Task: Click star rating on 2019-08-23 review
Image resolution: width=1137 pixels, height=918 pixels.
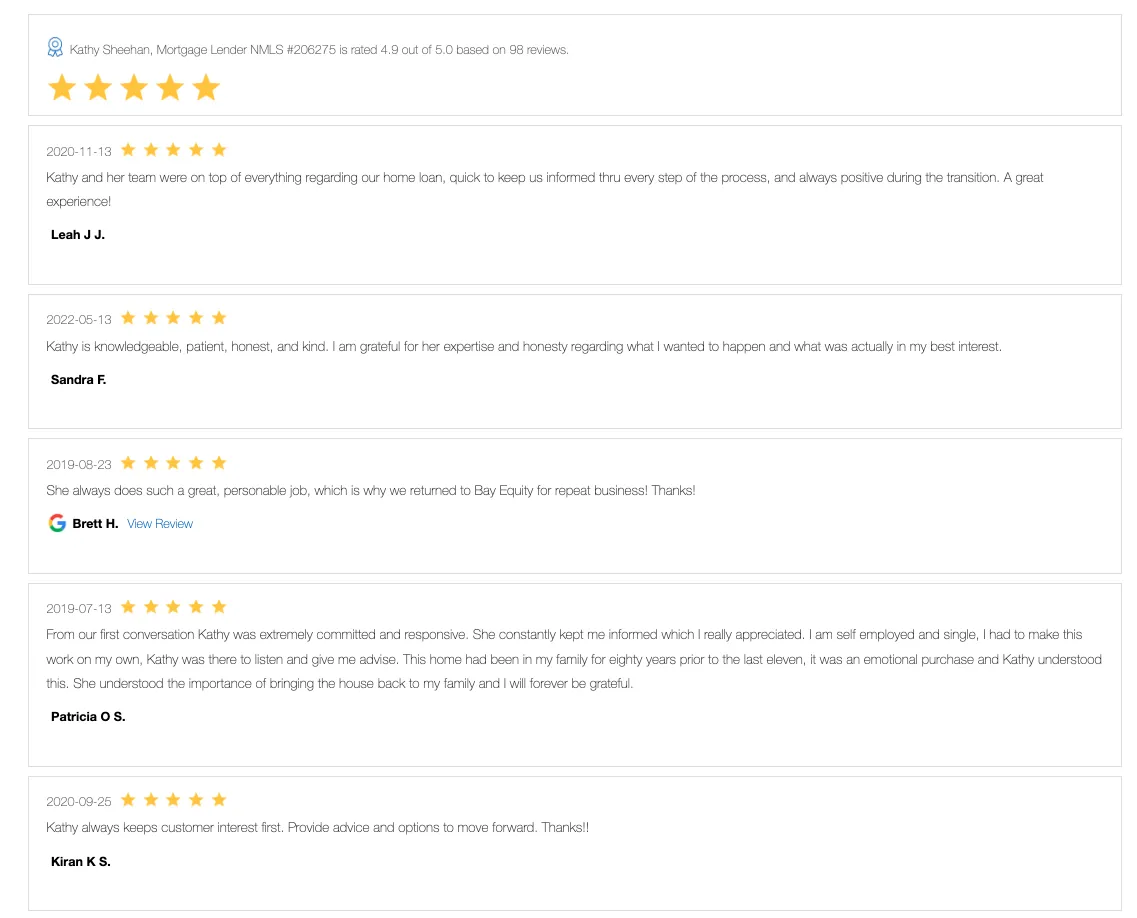Action: pos(173,463)
